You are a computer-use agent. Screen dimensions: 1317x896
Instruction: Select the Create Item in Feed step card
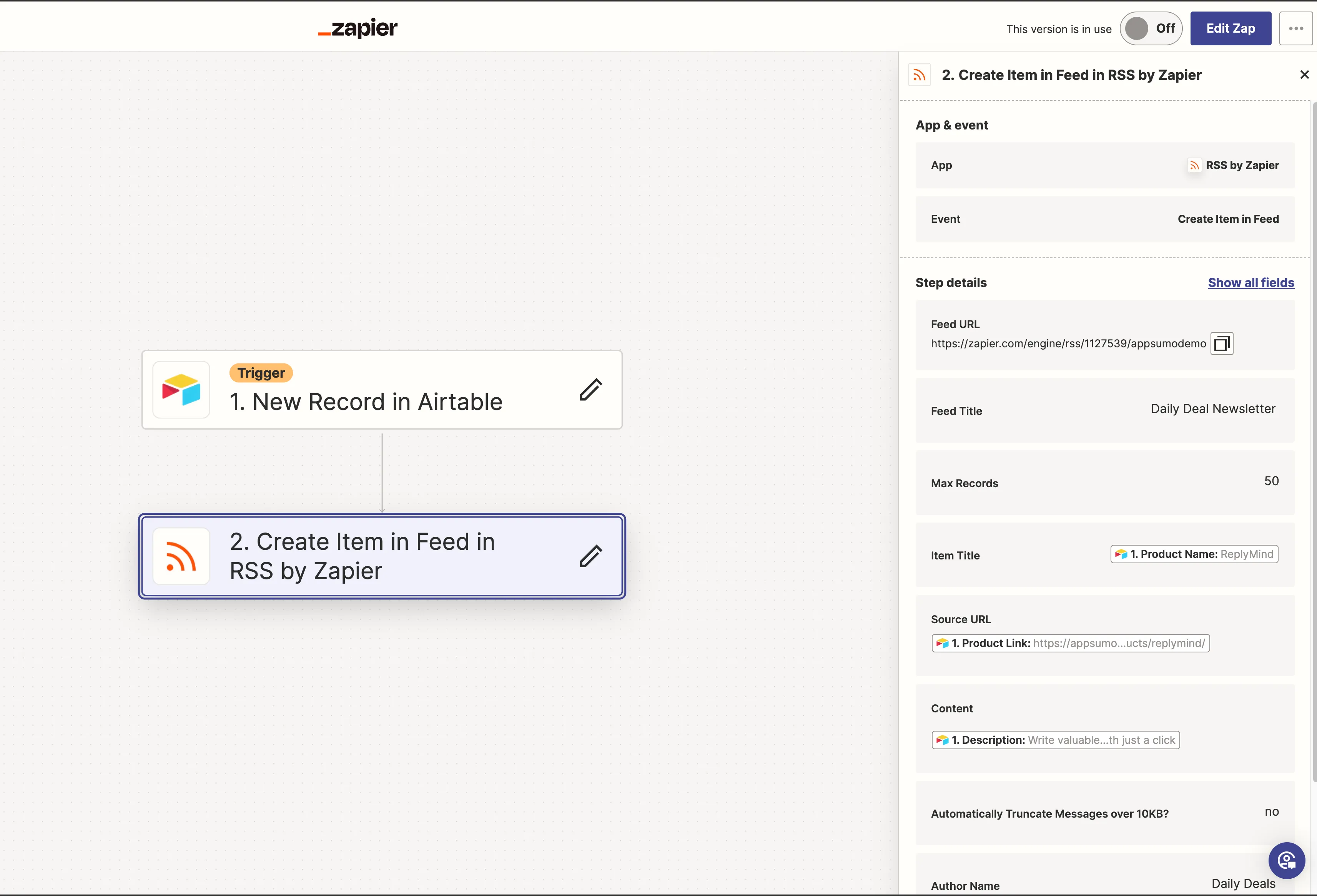tap(382, 556)
